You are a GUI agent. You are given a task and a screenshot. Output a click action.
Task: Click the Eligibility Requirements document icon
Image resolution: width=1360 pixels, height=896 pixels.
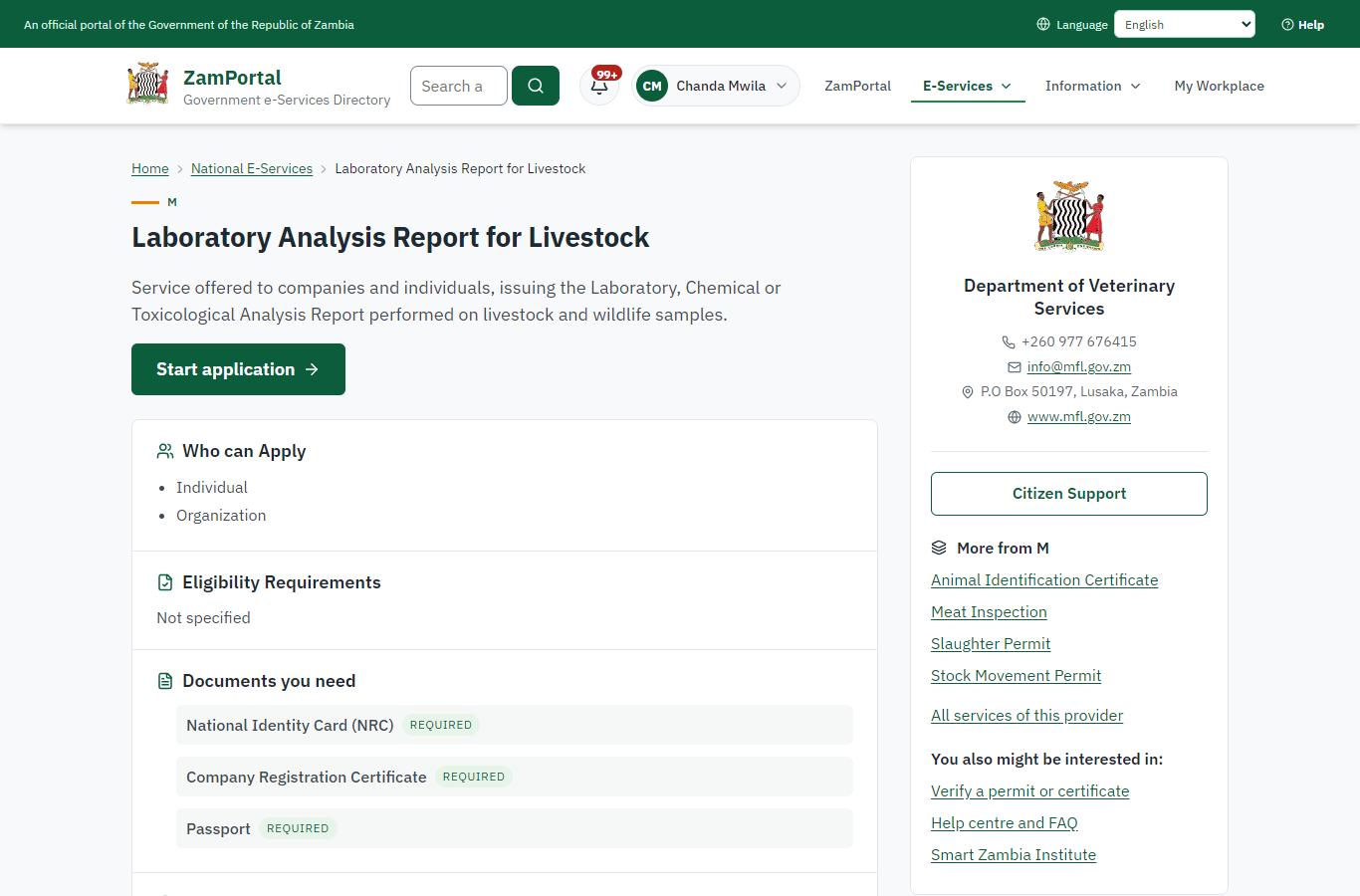[165, 582]
